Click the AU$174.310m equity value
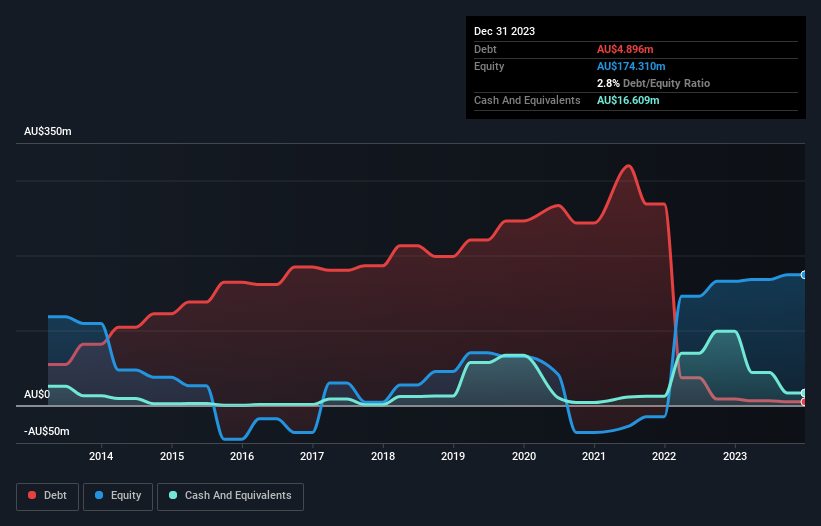This screenshot has width=821, height=526. 631,66
